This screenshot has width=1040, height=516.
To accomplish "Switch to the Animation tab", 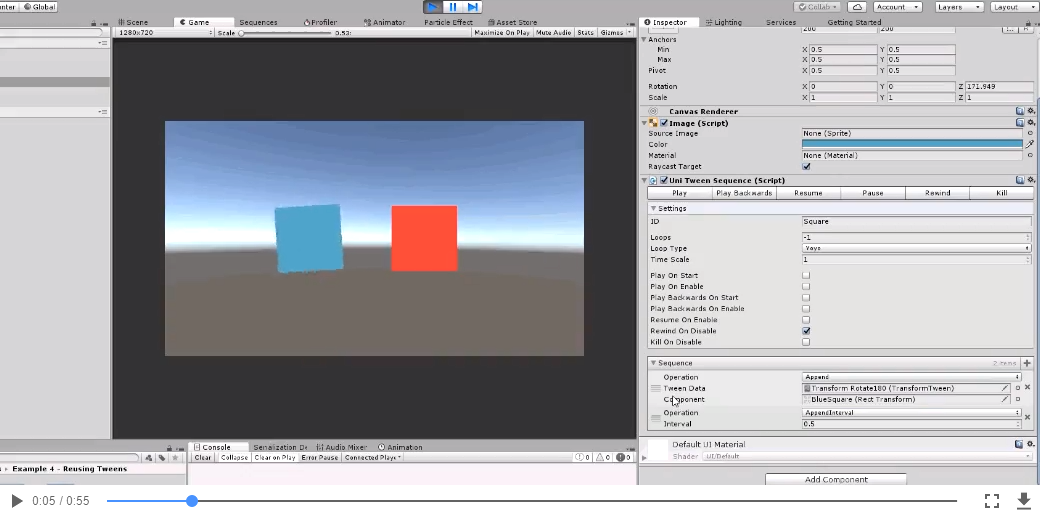I will (400, 447).
